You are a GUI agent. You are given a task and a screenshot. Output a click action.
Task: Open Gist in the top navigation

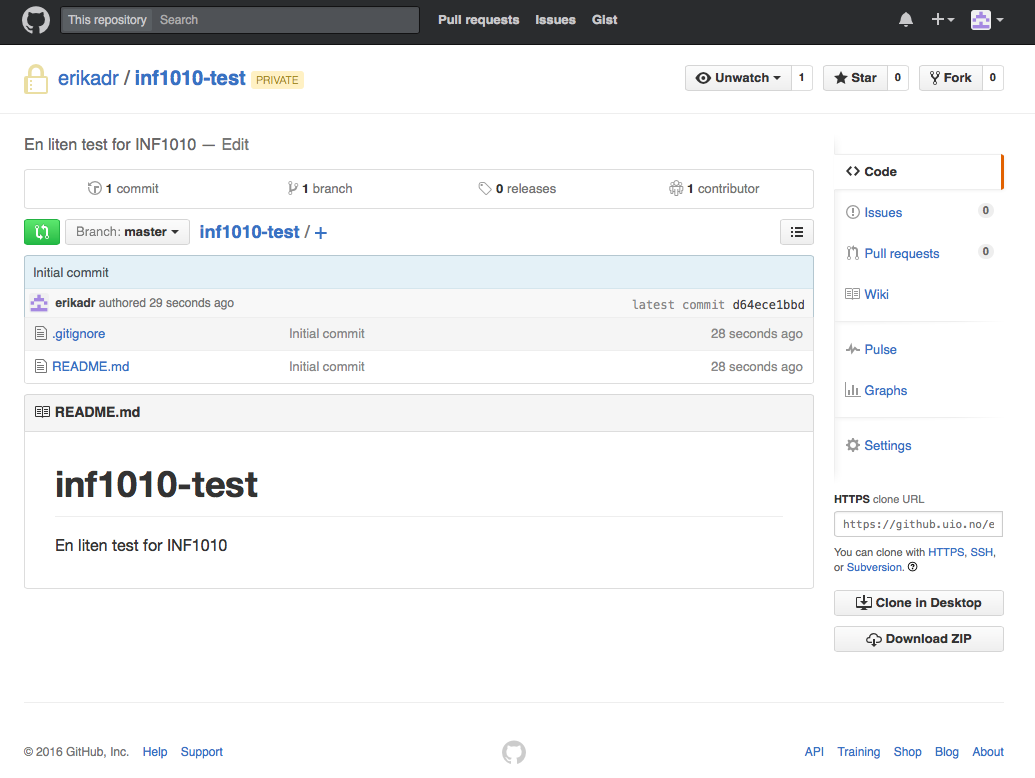[x=605, y=20]
